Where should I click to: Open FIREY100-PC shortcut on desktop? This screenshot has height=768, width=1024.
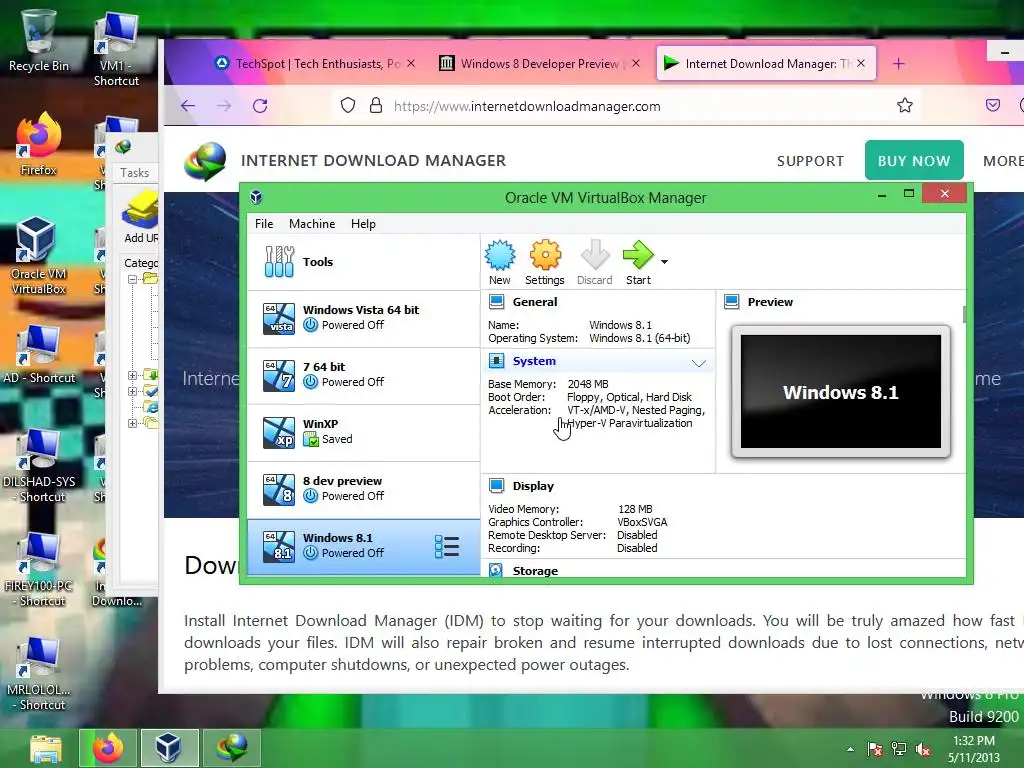[x=39, y=569]
